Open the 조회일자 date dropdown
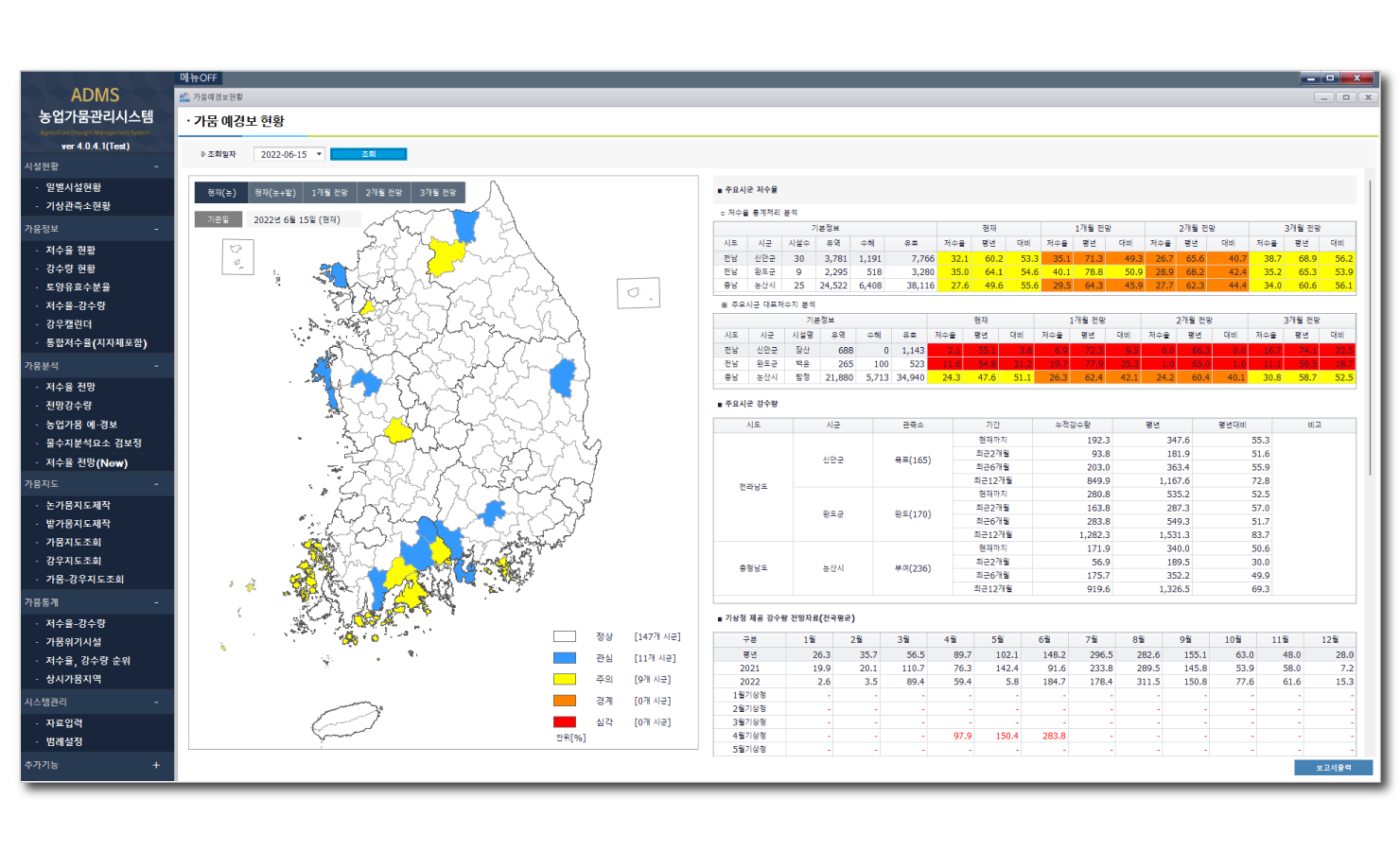1400x851 pixels. (319, 154)
